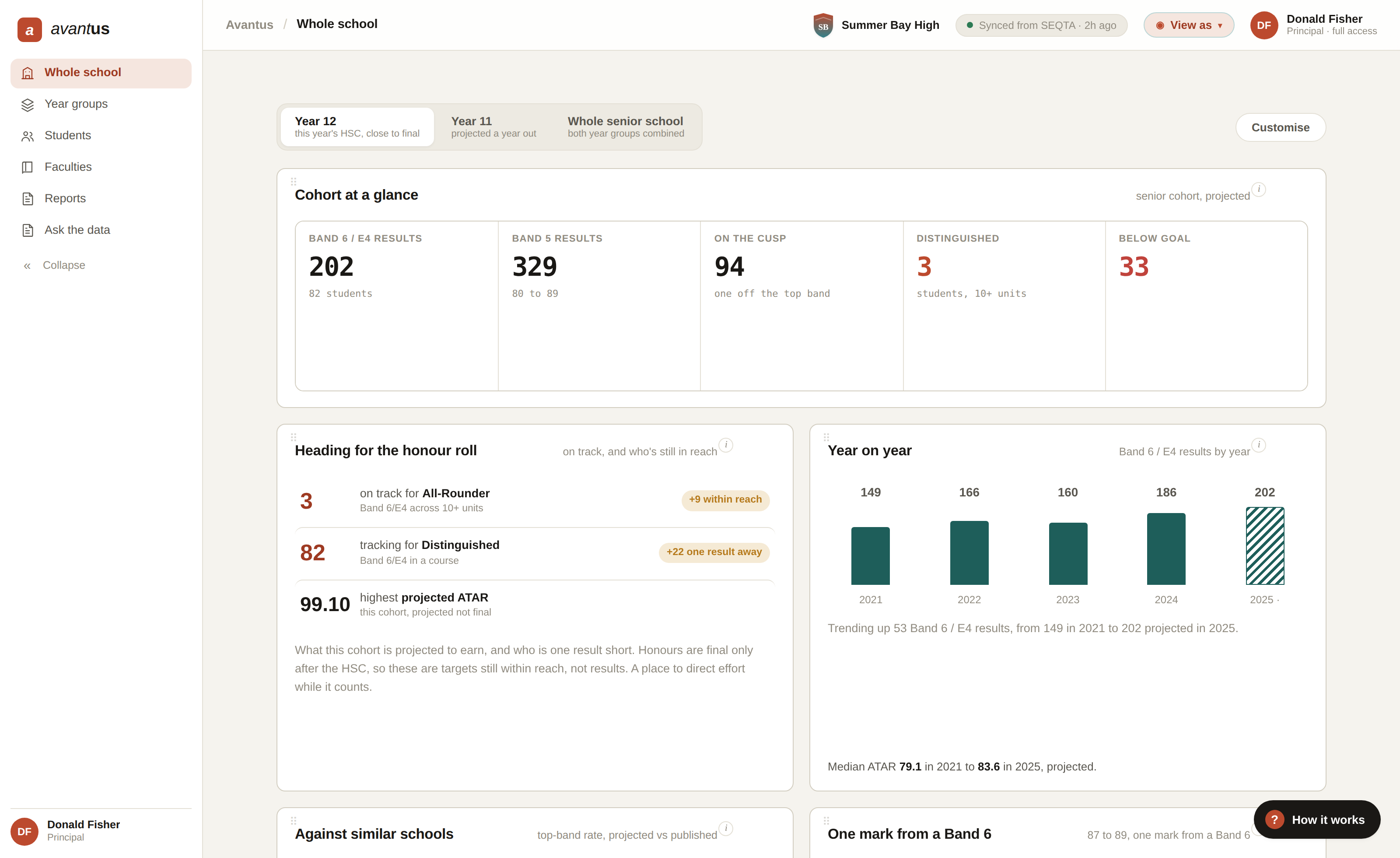Click the Customise button
Viewport: 1400px width, 858px height.
1280,127
